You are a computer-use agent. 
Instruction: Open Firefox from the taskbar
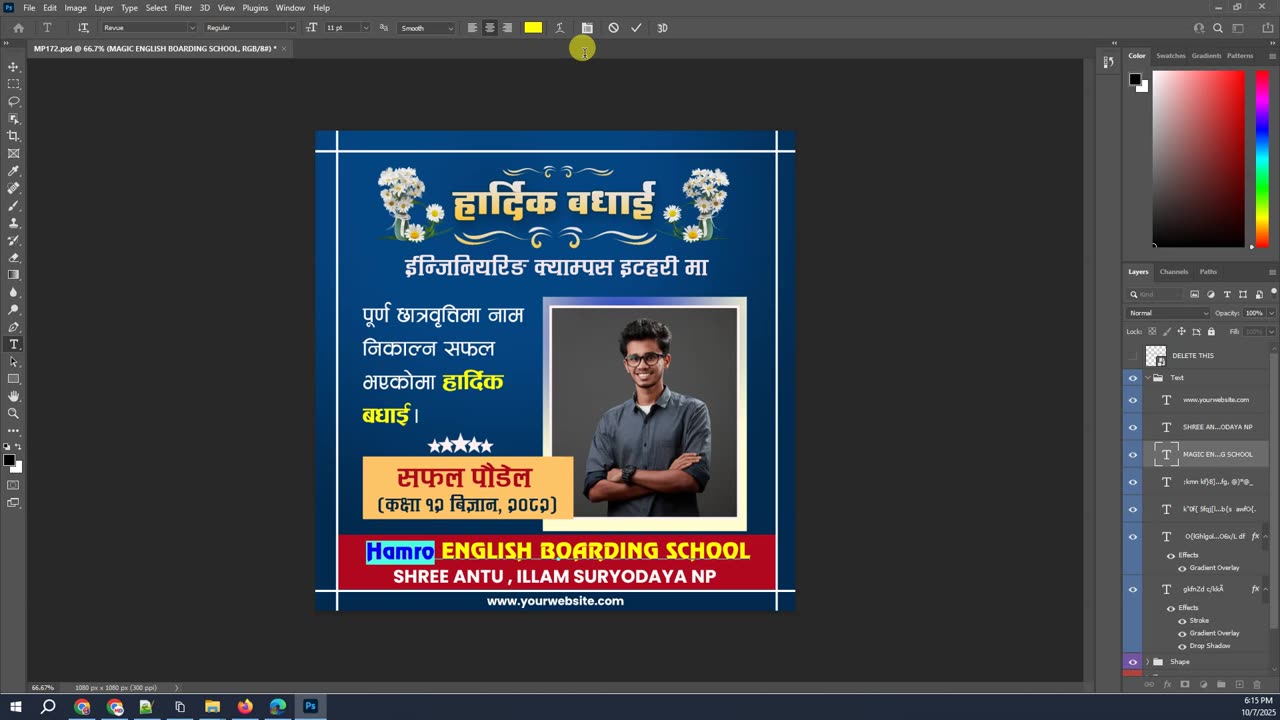coord(245,707)
